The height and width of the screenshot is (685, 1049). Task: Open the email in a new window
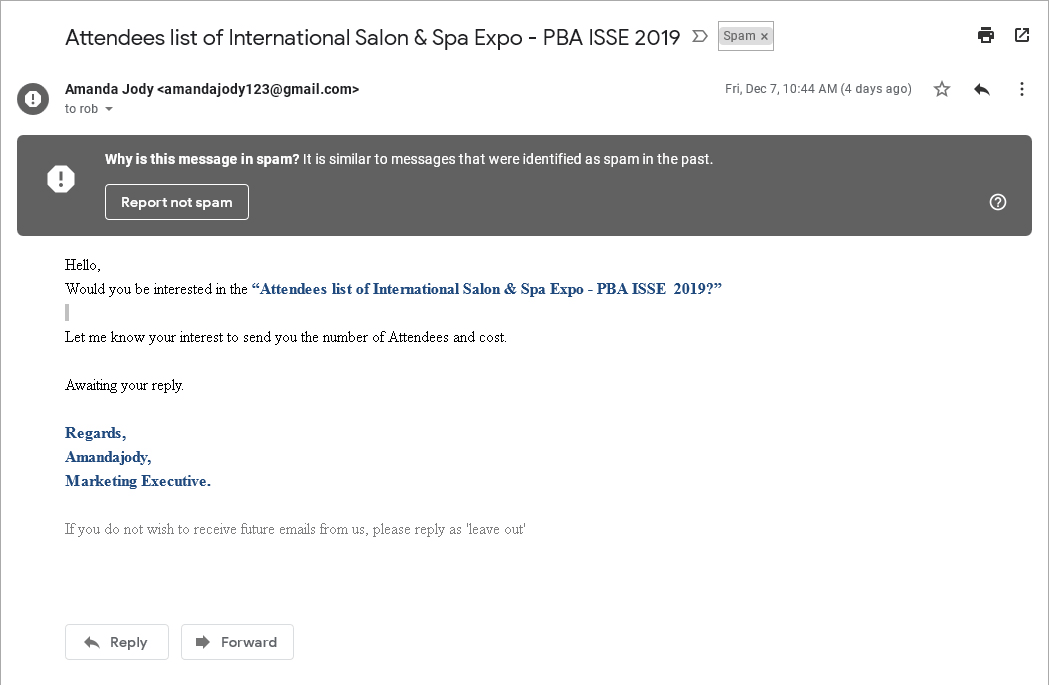[x=1022, y=34]
